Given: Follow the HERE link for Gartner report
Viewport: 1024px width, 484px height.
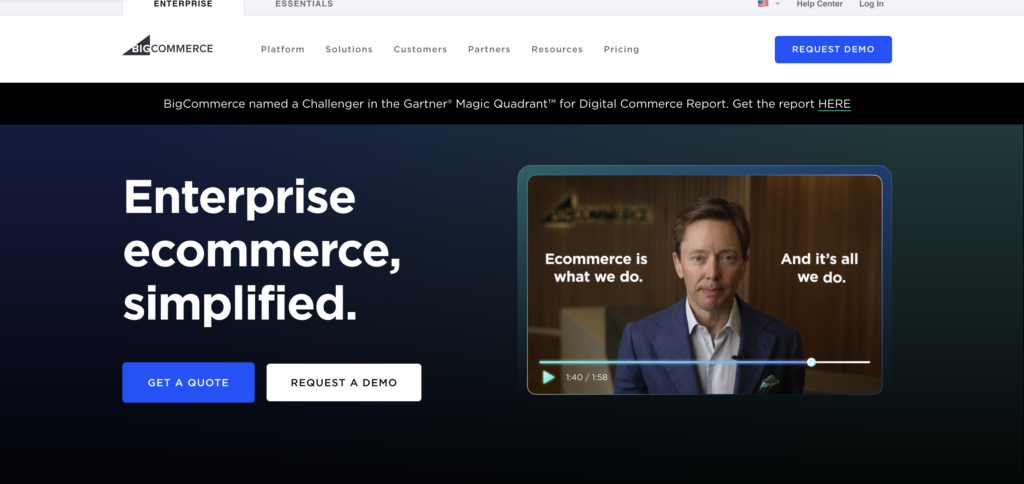Looking at the screenshot, I should [834, 104].
